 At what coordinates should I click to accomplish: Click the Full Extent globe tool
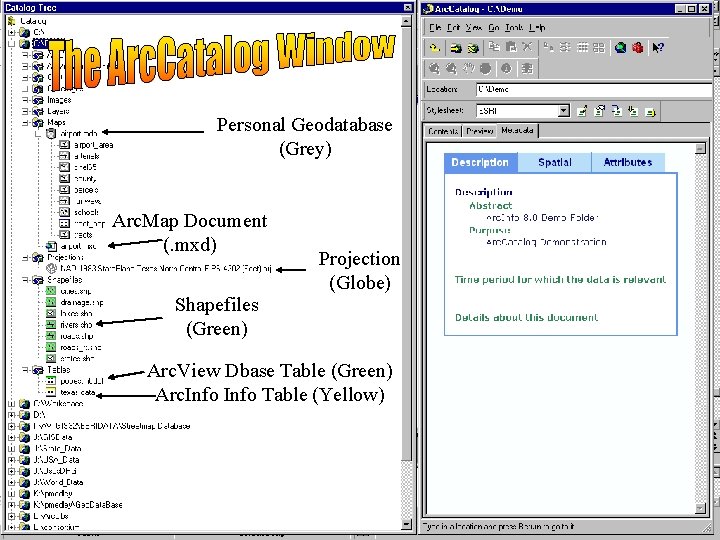(x=485, y=68)
